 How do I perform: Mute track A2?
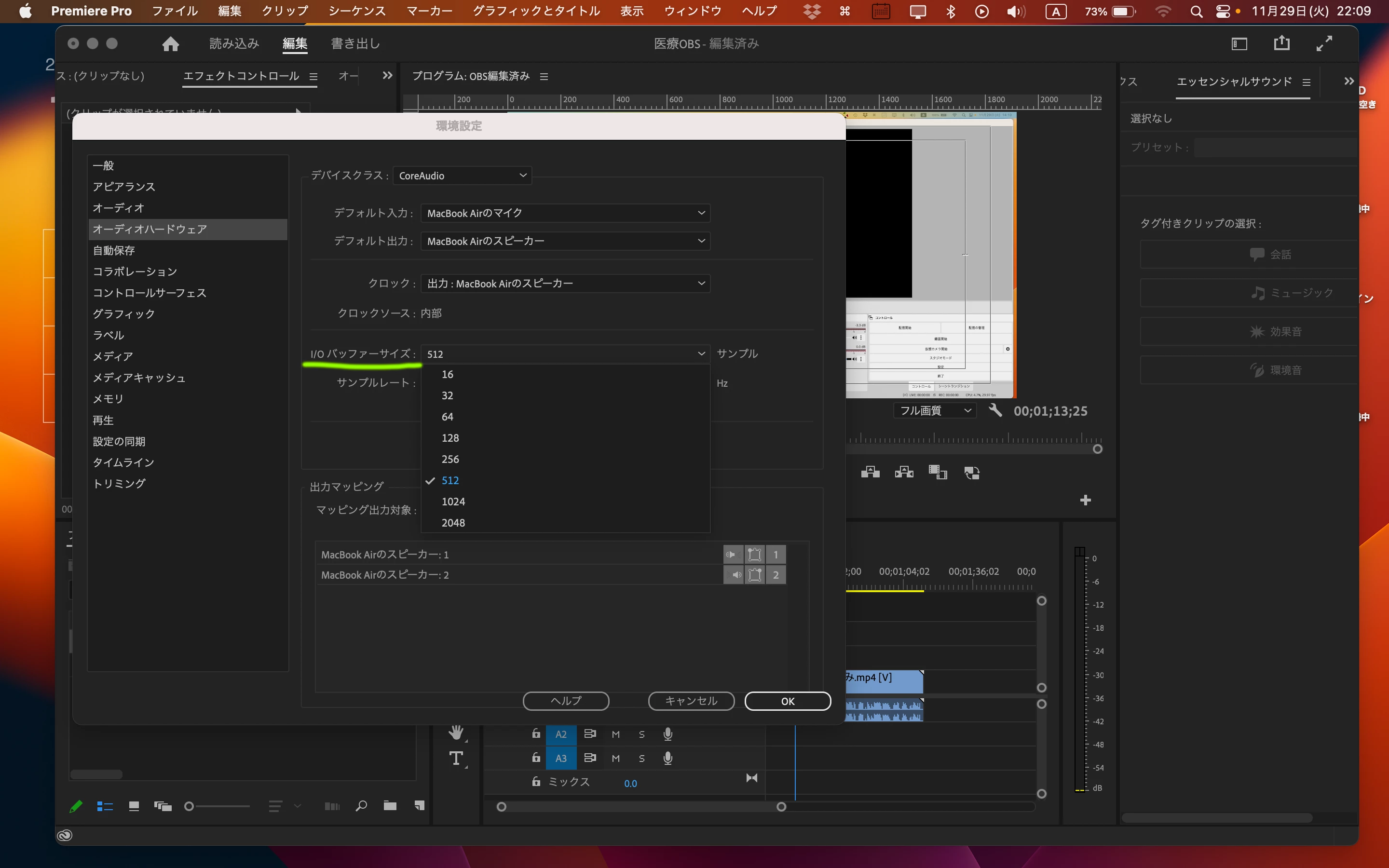pos(615,734)
